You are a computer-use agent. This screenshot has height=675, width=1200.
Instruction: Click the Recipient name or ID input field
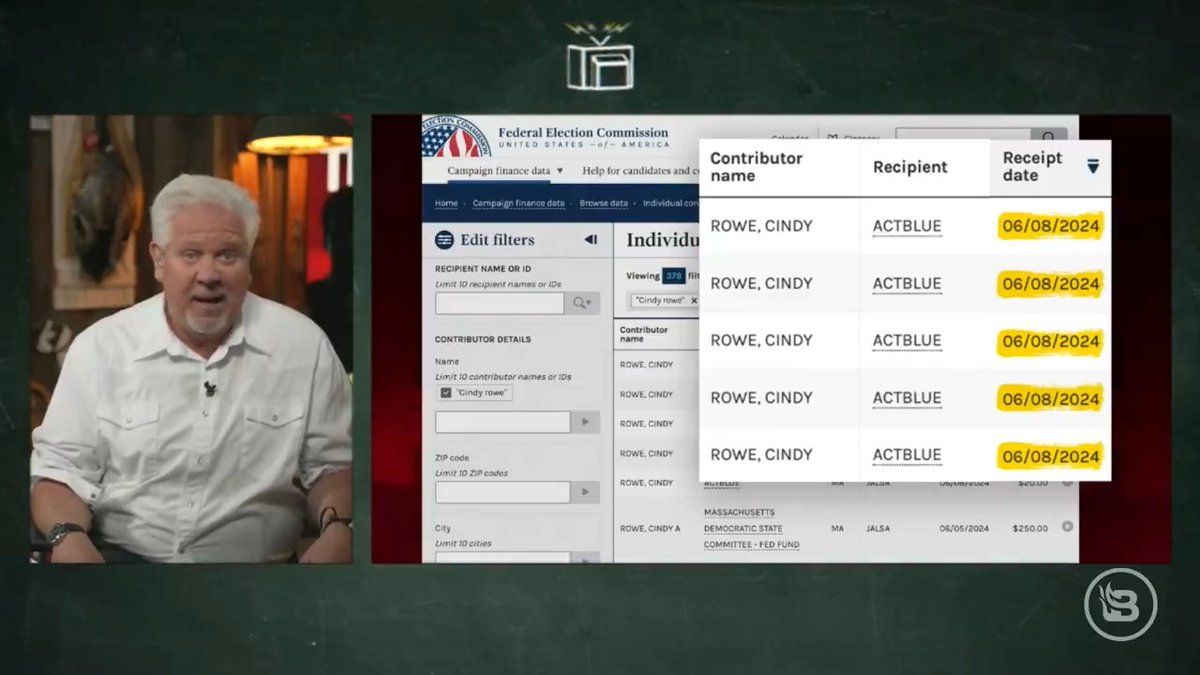pos(500,303)
